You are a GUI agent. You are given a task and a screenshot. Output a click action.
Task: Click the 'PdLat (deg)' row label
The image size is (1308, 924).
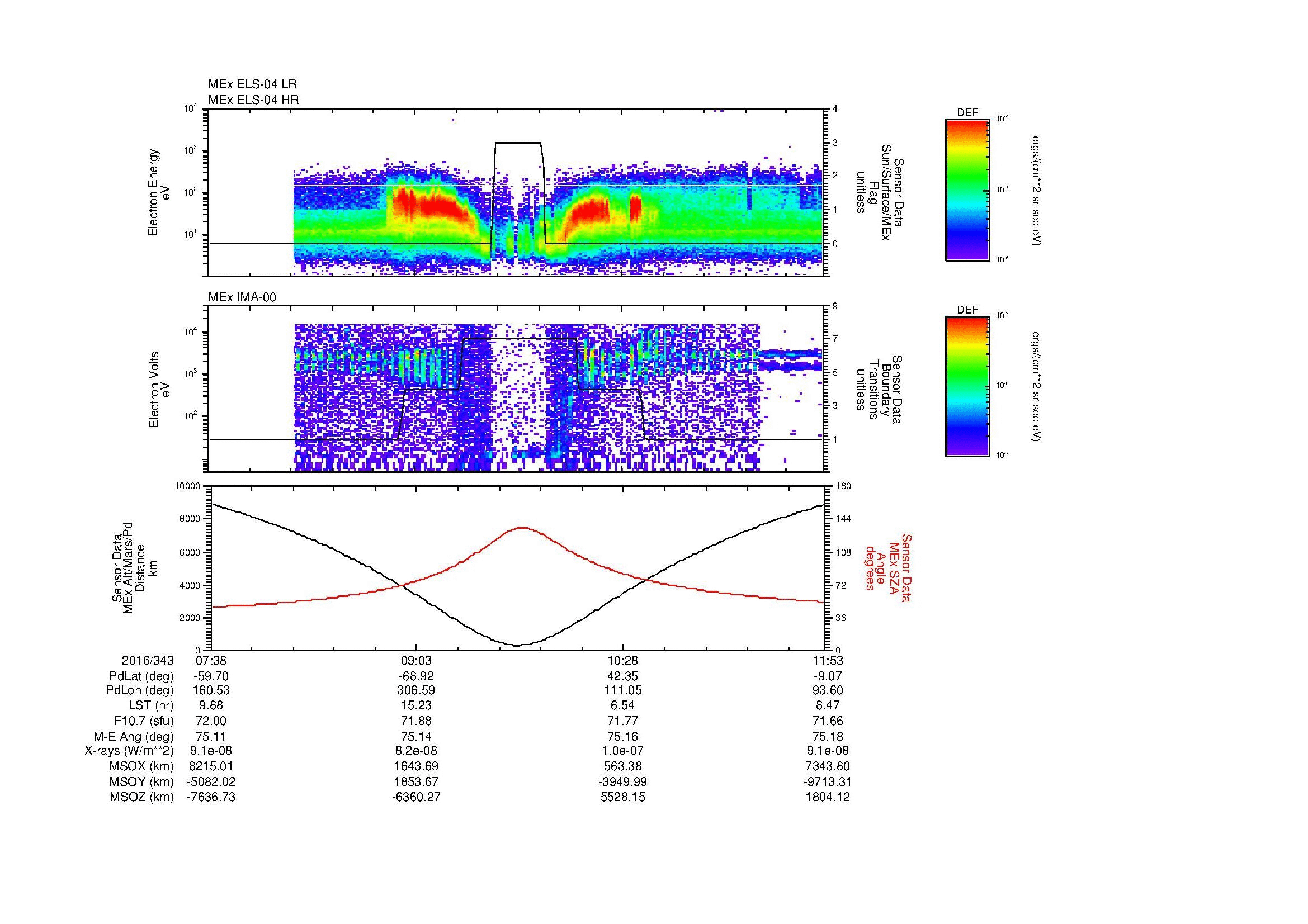click(x=141, y=676)
